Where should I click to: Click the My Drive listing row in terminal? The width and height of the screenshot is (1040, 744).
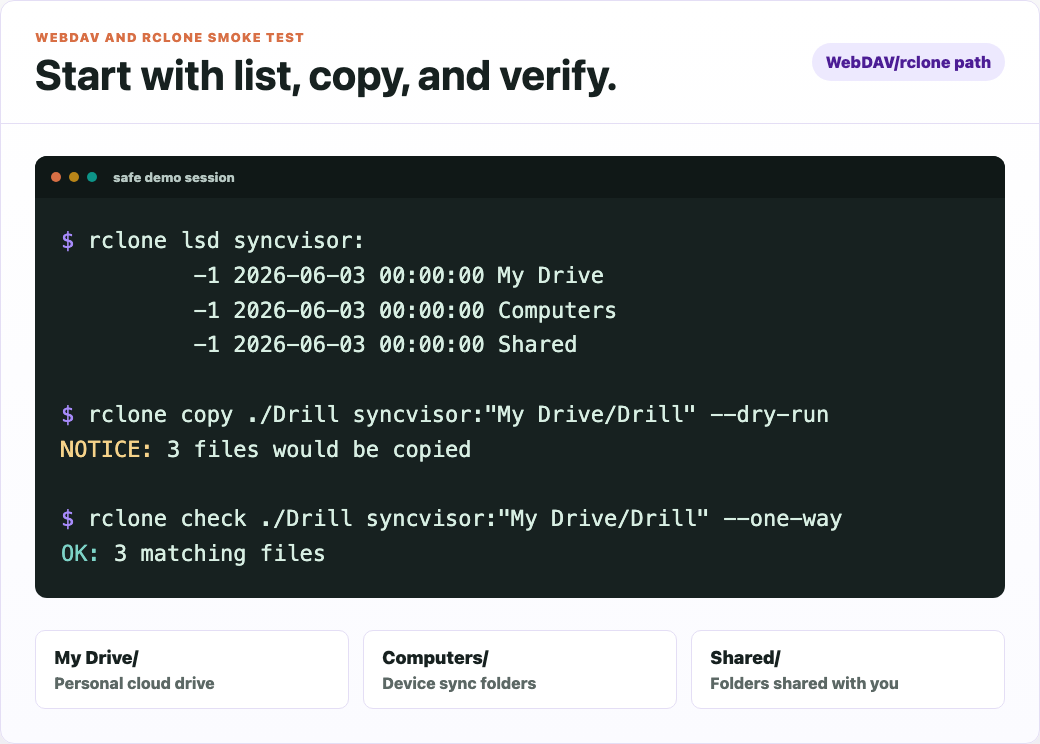[398, 275]
